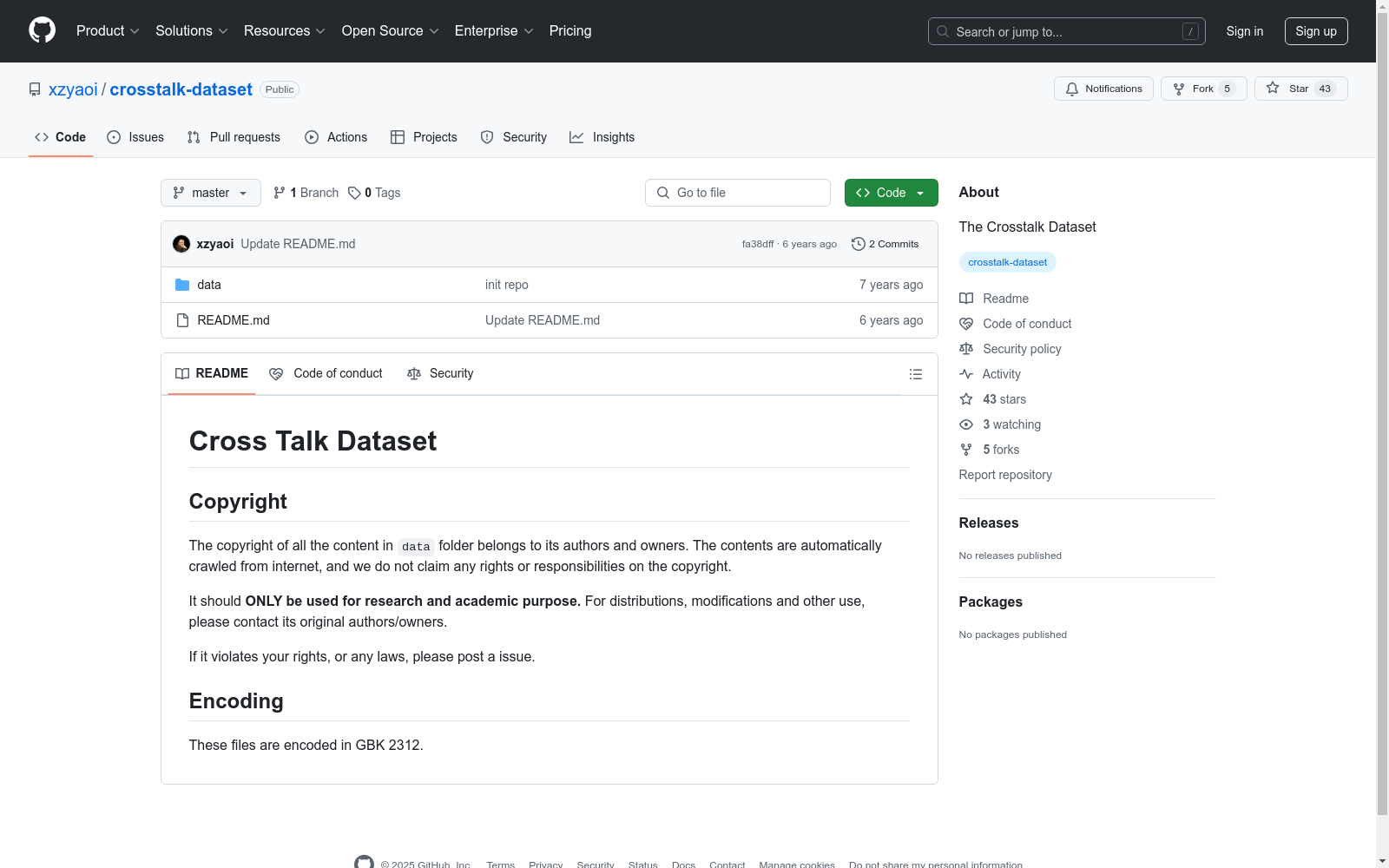1389x868 pixels.
Task: Expand the Resources menu
Action: point(284,30)
